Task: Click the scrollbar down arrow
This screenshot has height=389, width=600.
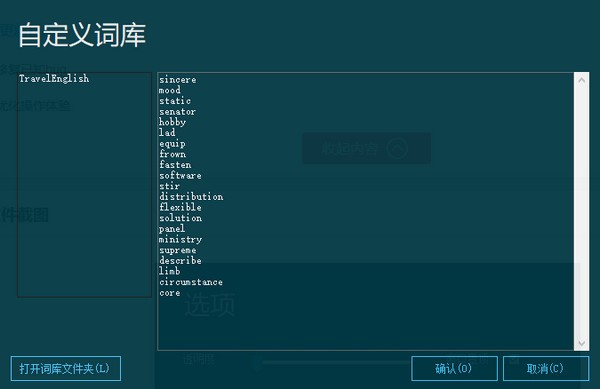Action: click(x=582, y=343)
